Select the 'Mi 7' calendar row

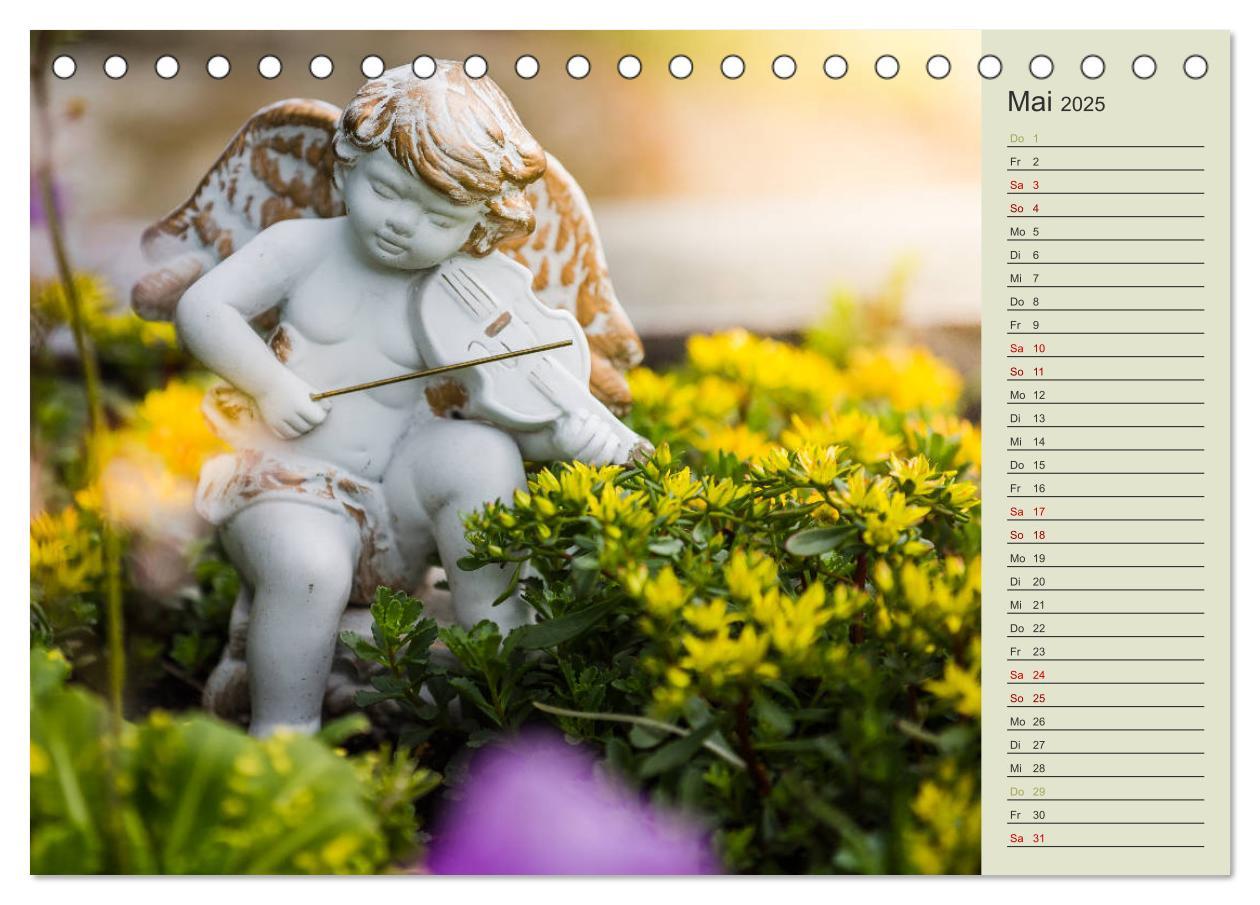[x=1105, y=278]
